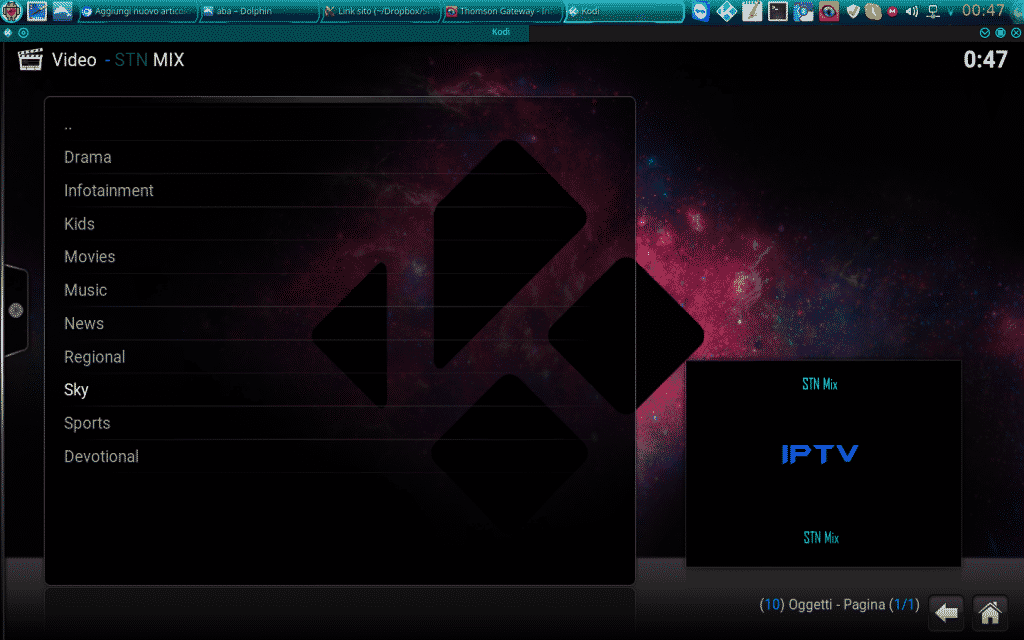Open the Regional category
This screenshot has width=1024, height=640.
click(340, 357)
